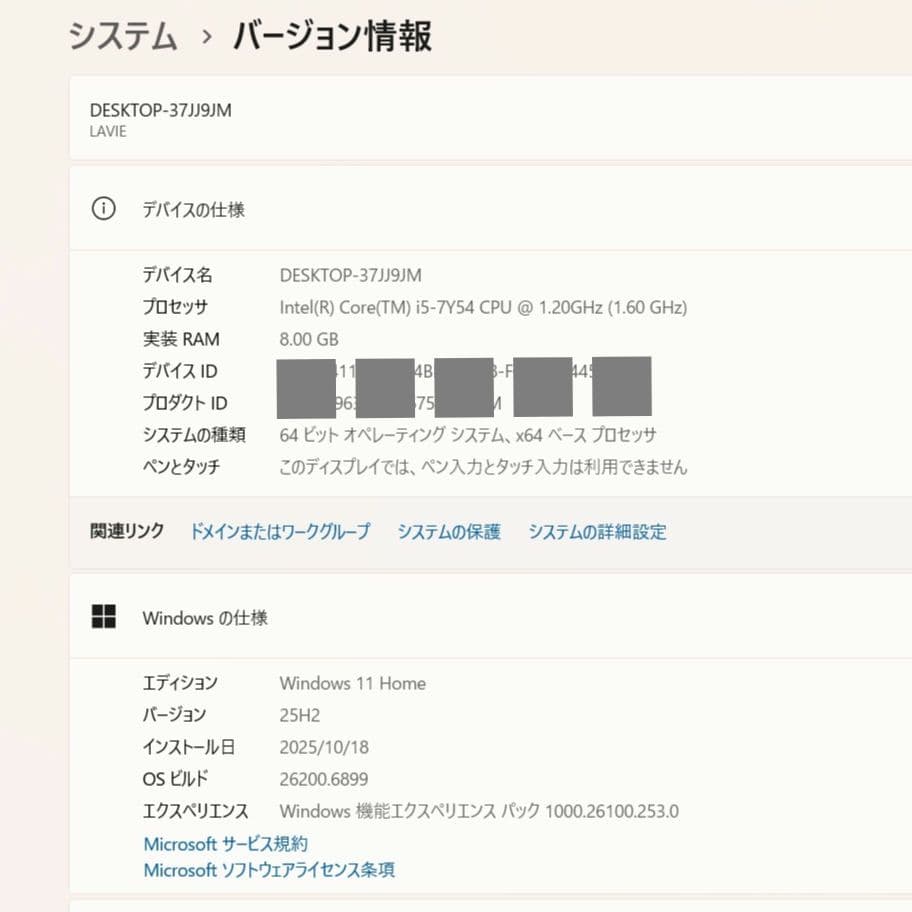Select the エディション Windows 11 Home text
The image size is (912, 912).
tap(352, 683)
